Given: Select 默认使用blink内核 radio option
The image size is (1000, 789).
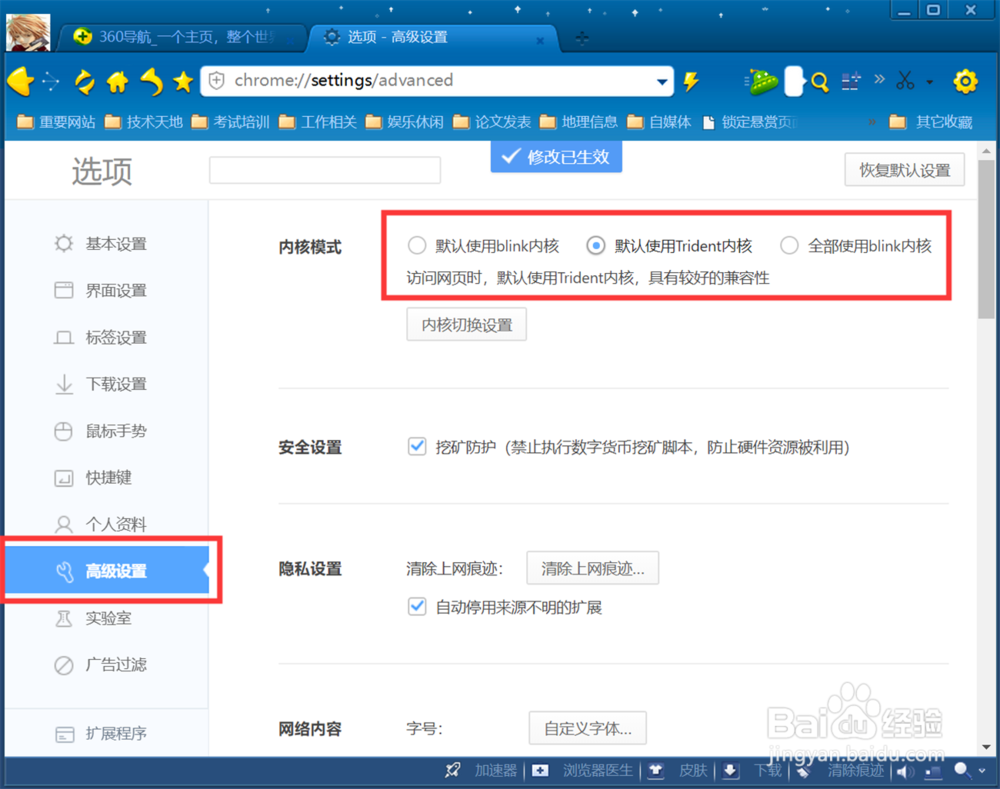Looking at the screenshot, I should point(417,246).
